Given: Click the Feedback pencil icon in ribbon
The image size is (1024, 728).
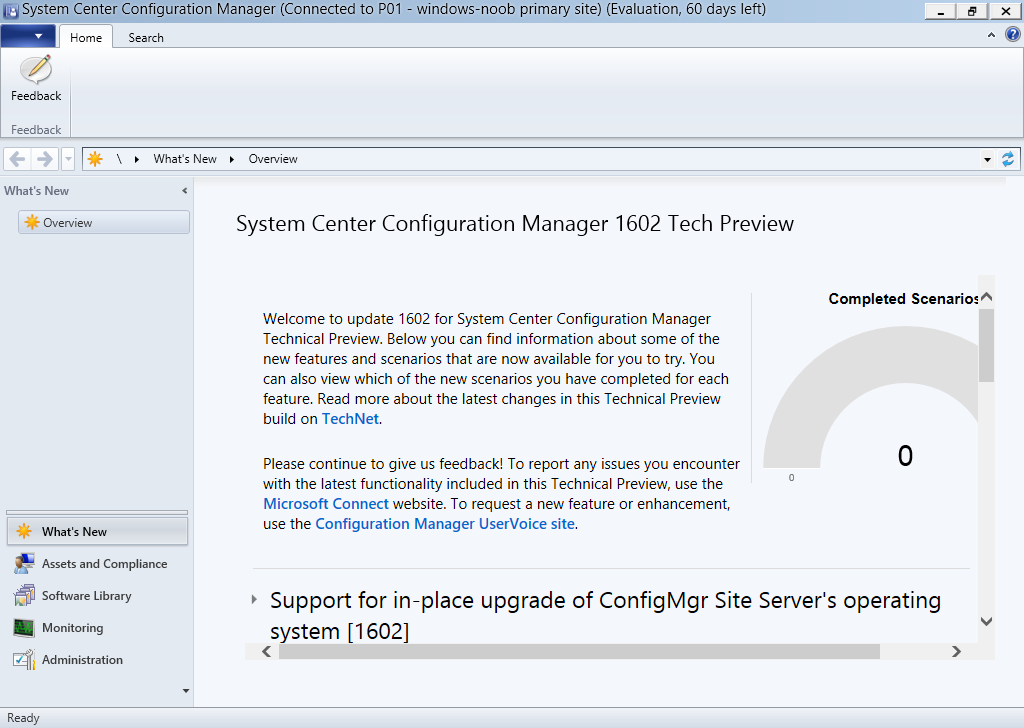Looking at the screenshot, I should [36, 69].
